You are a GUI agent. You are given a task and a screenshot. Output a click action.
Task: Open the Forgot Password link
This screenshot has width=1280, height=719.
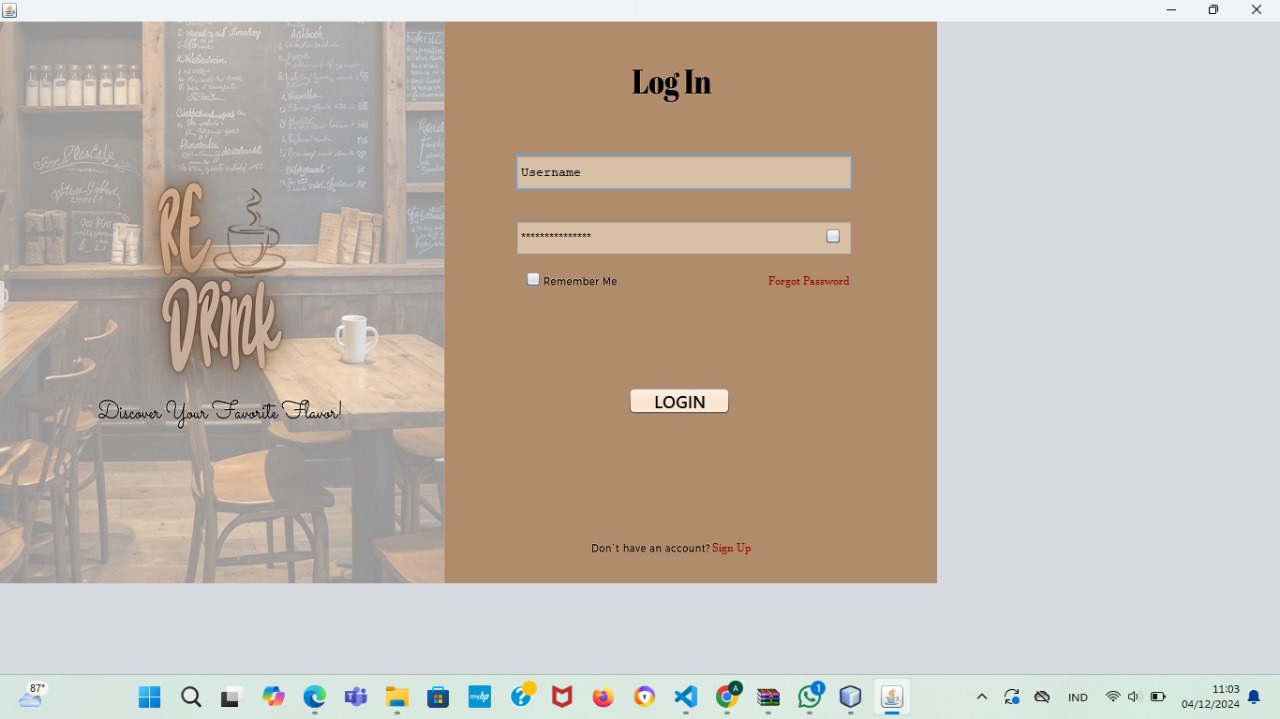[808, 281]
